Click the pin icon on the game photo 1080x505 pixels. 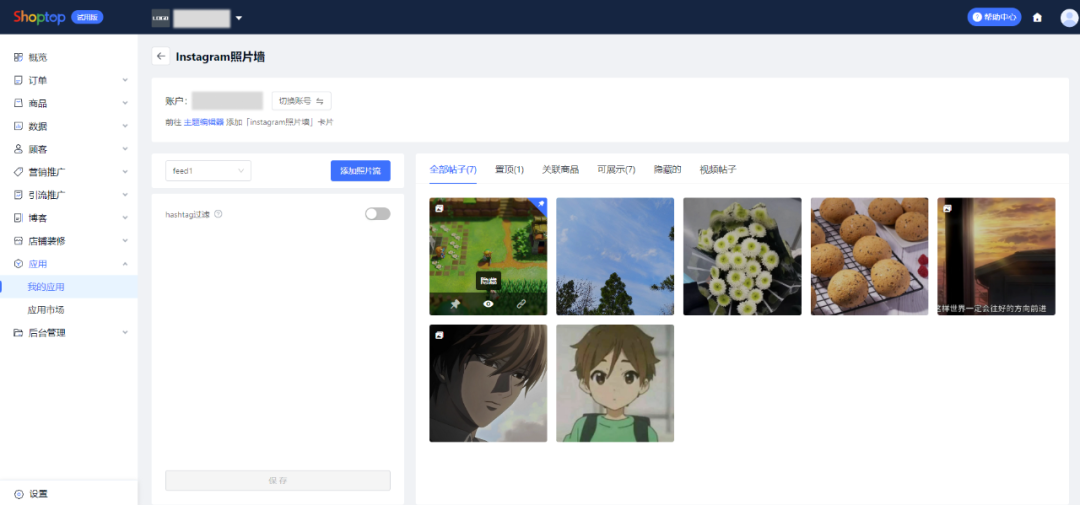455,304
